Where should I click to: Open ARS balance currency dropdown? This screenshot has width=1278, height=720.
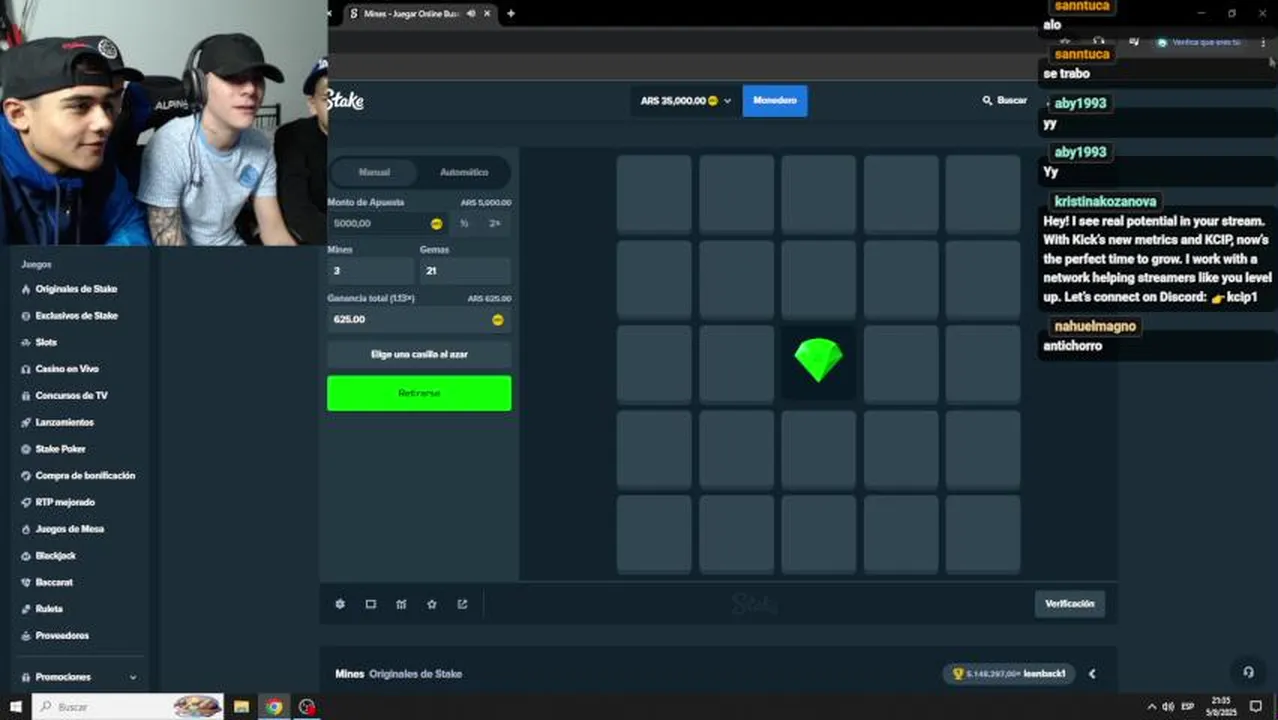point(686,101)
